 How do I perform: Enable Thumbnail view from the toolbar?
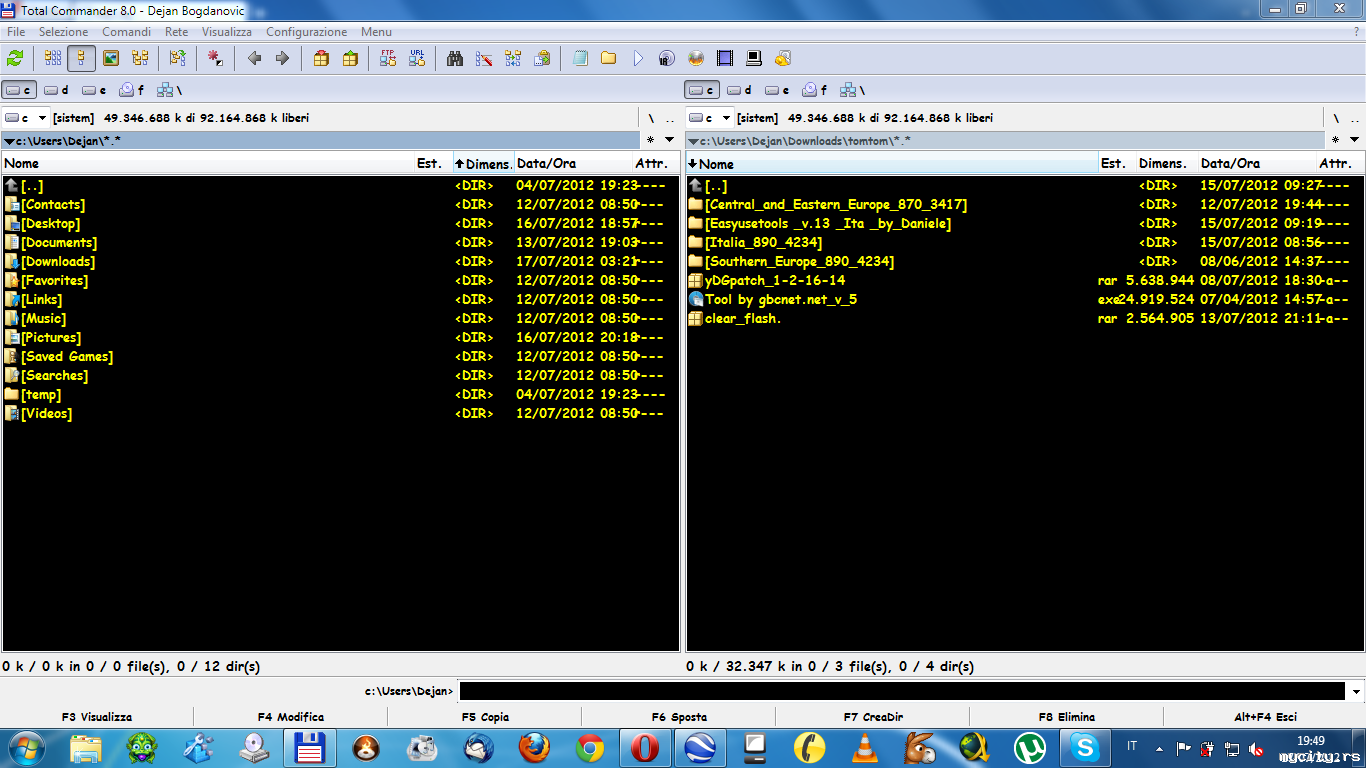(x=111, y=59)
